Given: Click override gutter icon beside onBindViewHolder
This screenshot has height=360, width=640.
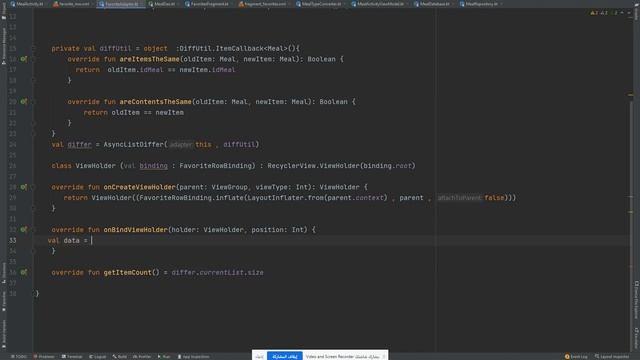Looking at the screenshot, I should 24,230.
